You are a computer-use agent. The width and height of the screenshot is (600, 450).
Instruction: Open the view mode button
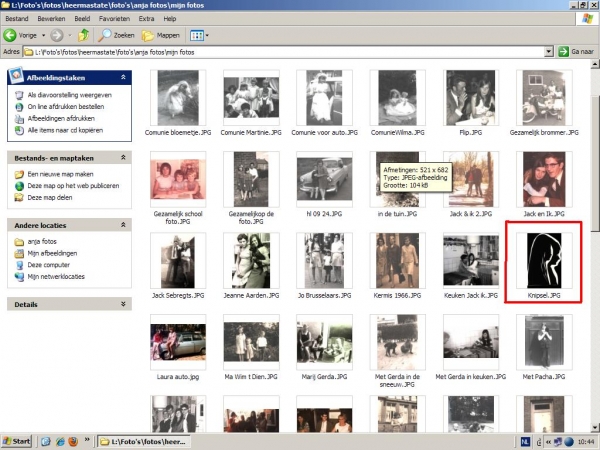tap(199, 36)
